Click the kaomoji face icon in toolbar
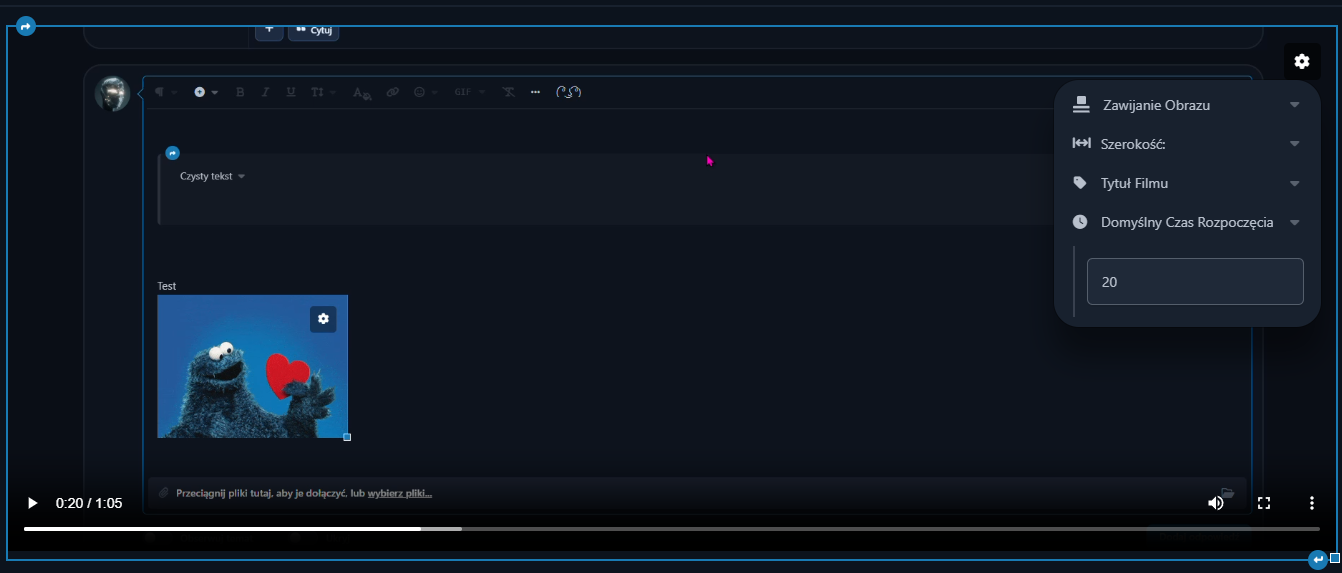The width and height of the screenshot is (1342, 573). tap(568, 92)
